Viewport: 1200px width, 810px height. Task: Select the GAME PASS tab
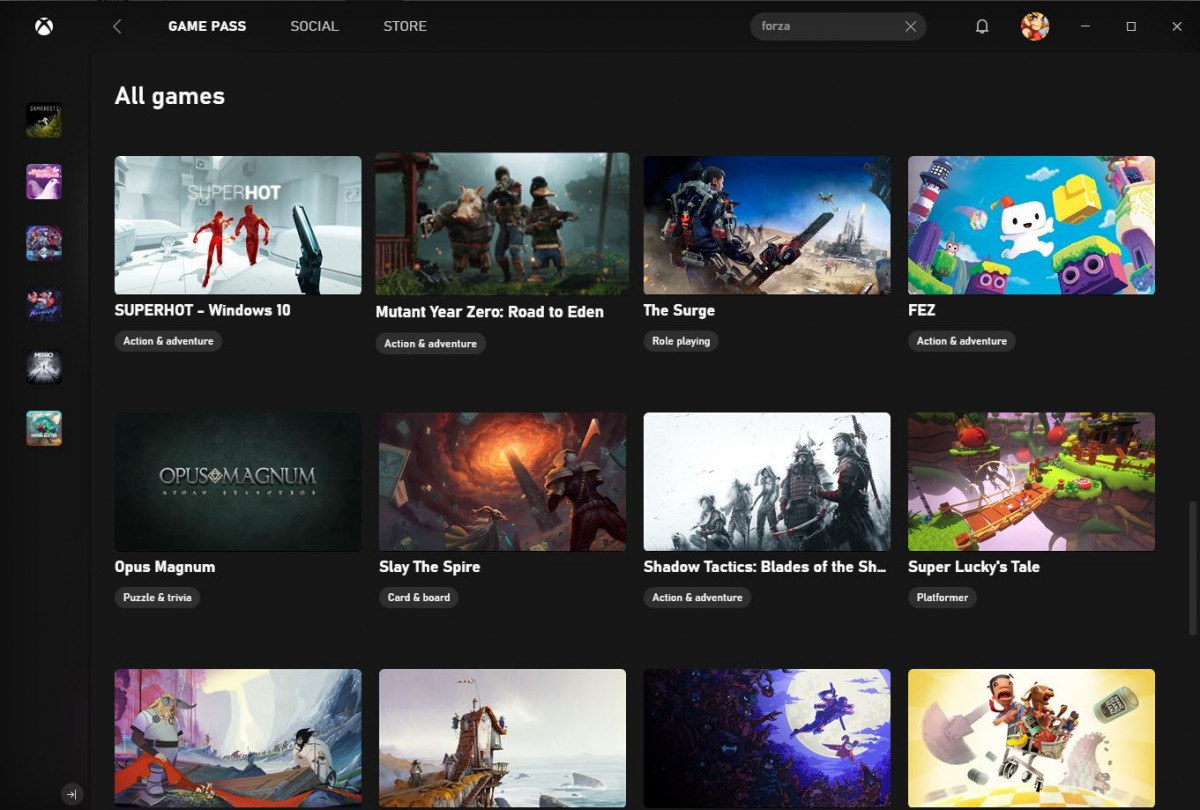[x=207, y=26]
